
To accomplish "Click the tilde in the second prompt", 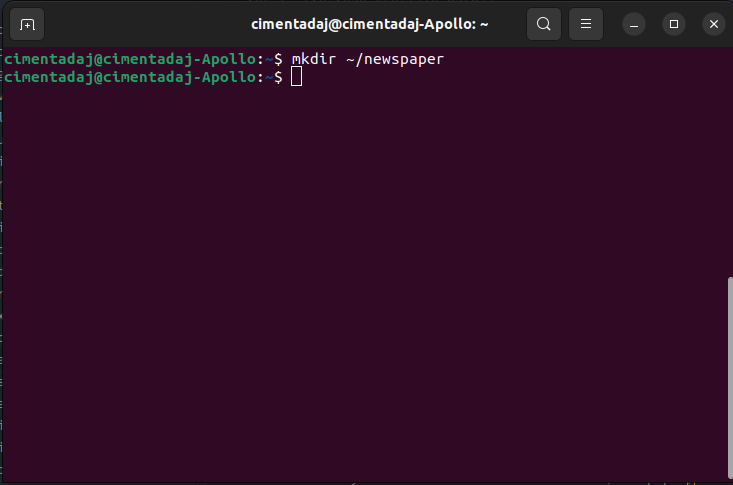I will click(270, 77).
